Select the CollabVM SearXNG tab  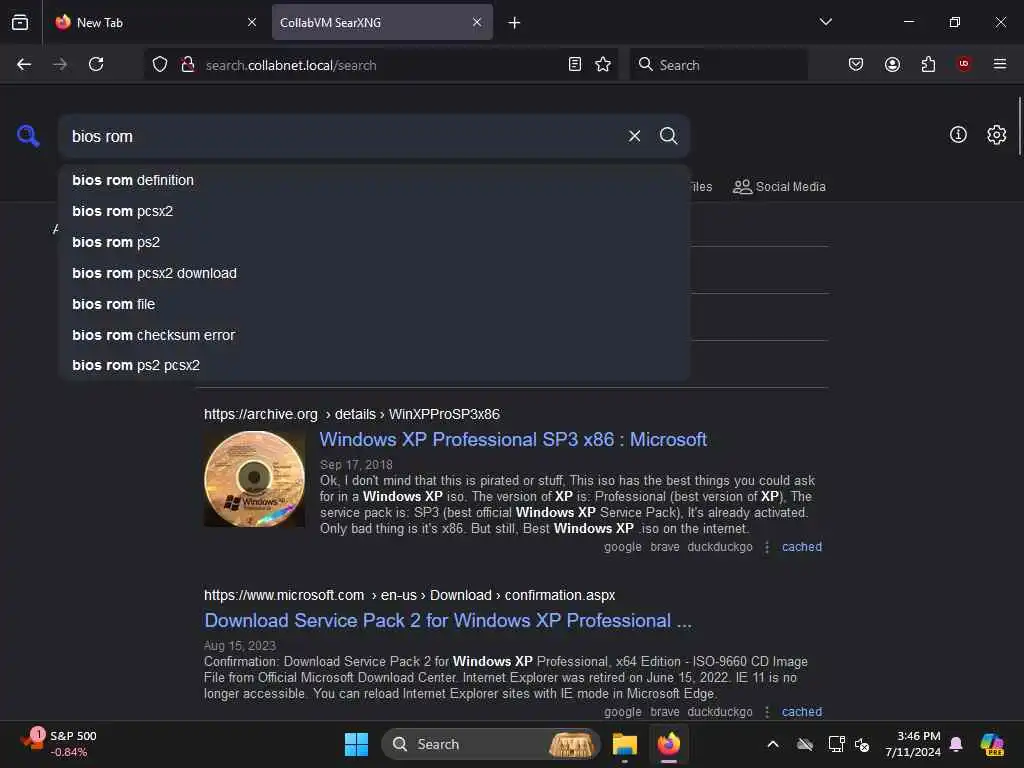(x=382, y=22)
